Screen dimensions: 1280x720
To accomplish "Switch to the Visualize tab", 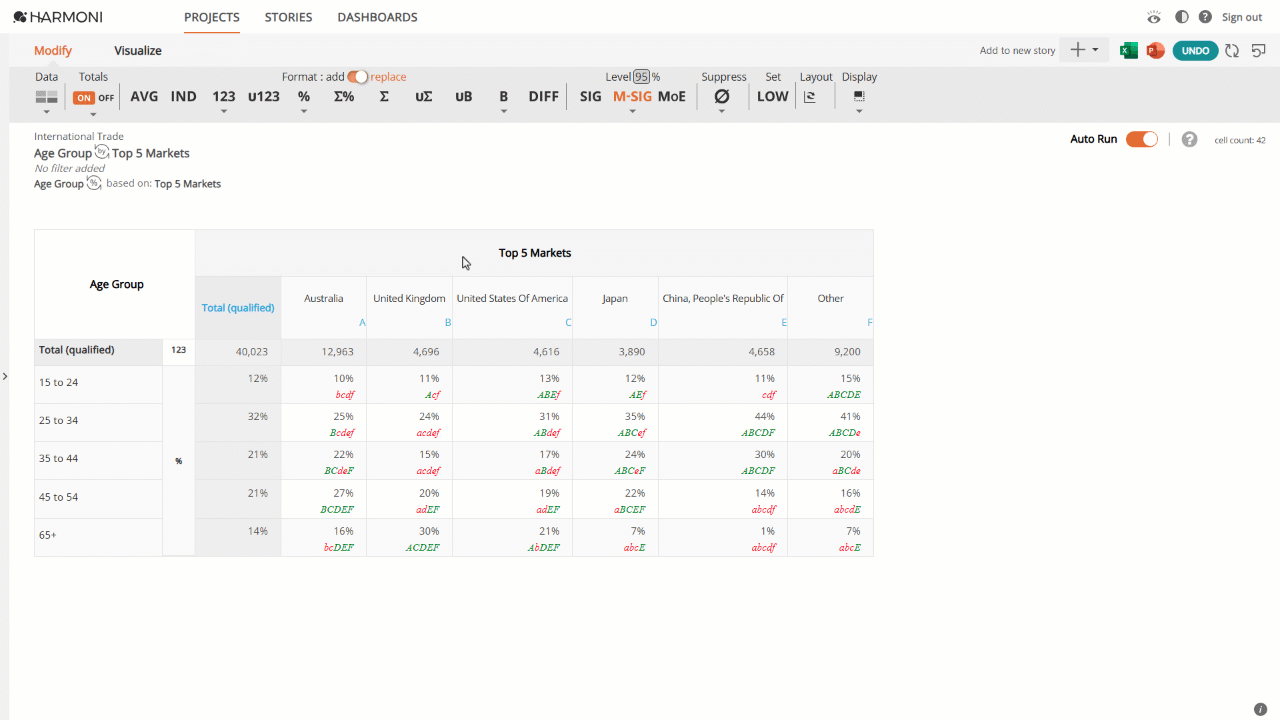I will tap(138, 51).
